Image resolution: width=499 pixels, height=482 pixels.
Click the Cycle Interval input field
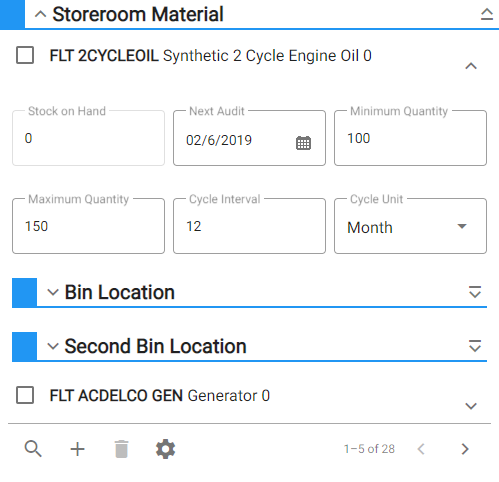point(249,226)
